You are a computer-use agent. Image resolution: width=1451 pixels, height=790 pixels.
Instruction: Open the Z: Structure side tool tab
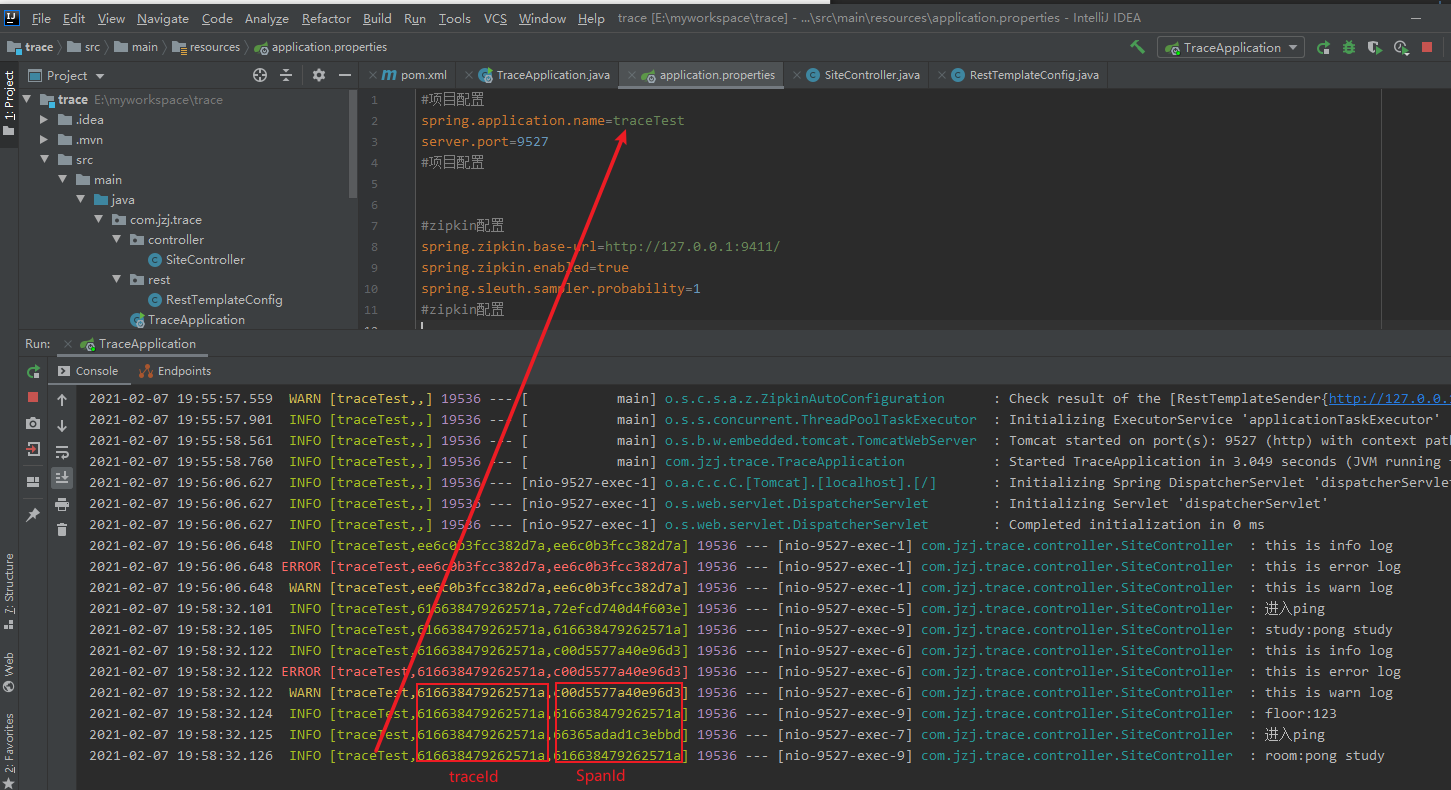9,591
